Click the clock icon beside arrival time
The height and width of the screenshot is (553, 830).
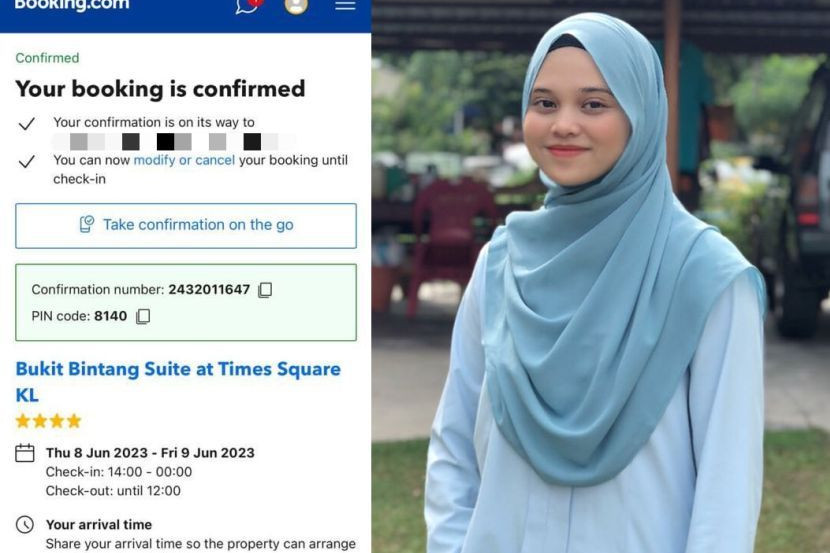[25, 524]
